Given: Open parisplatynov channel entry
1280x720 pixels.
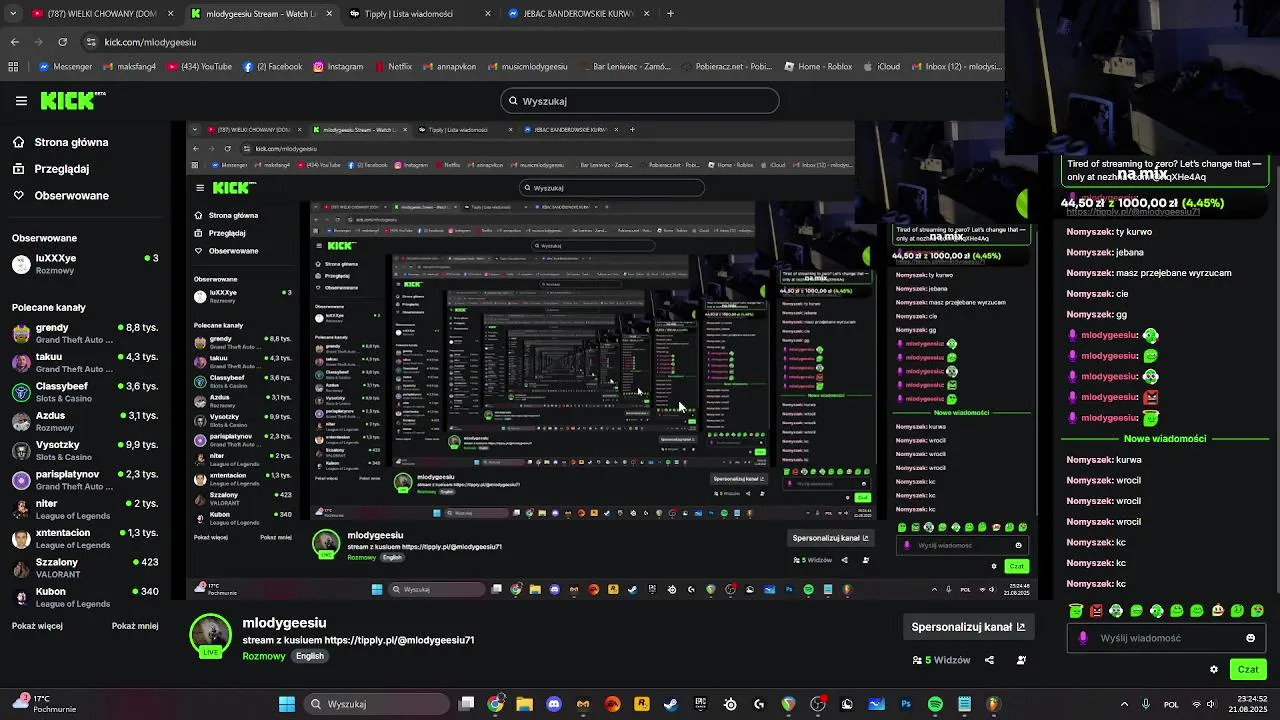Looking at the screenshot, I should click(85, 479).
